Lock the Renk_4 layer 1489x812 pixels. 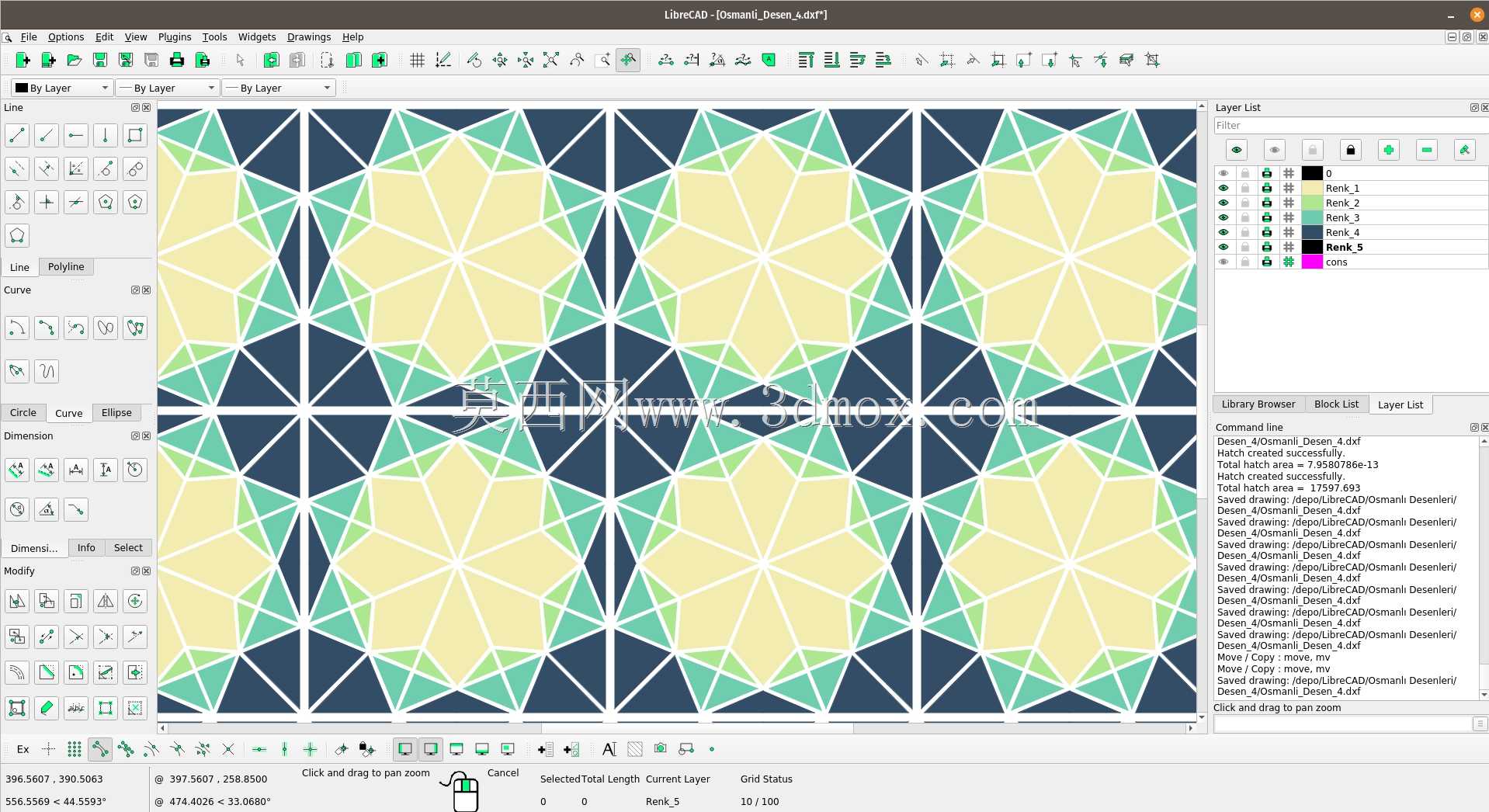[1245, 232]
